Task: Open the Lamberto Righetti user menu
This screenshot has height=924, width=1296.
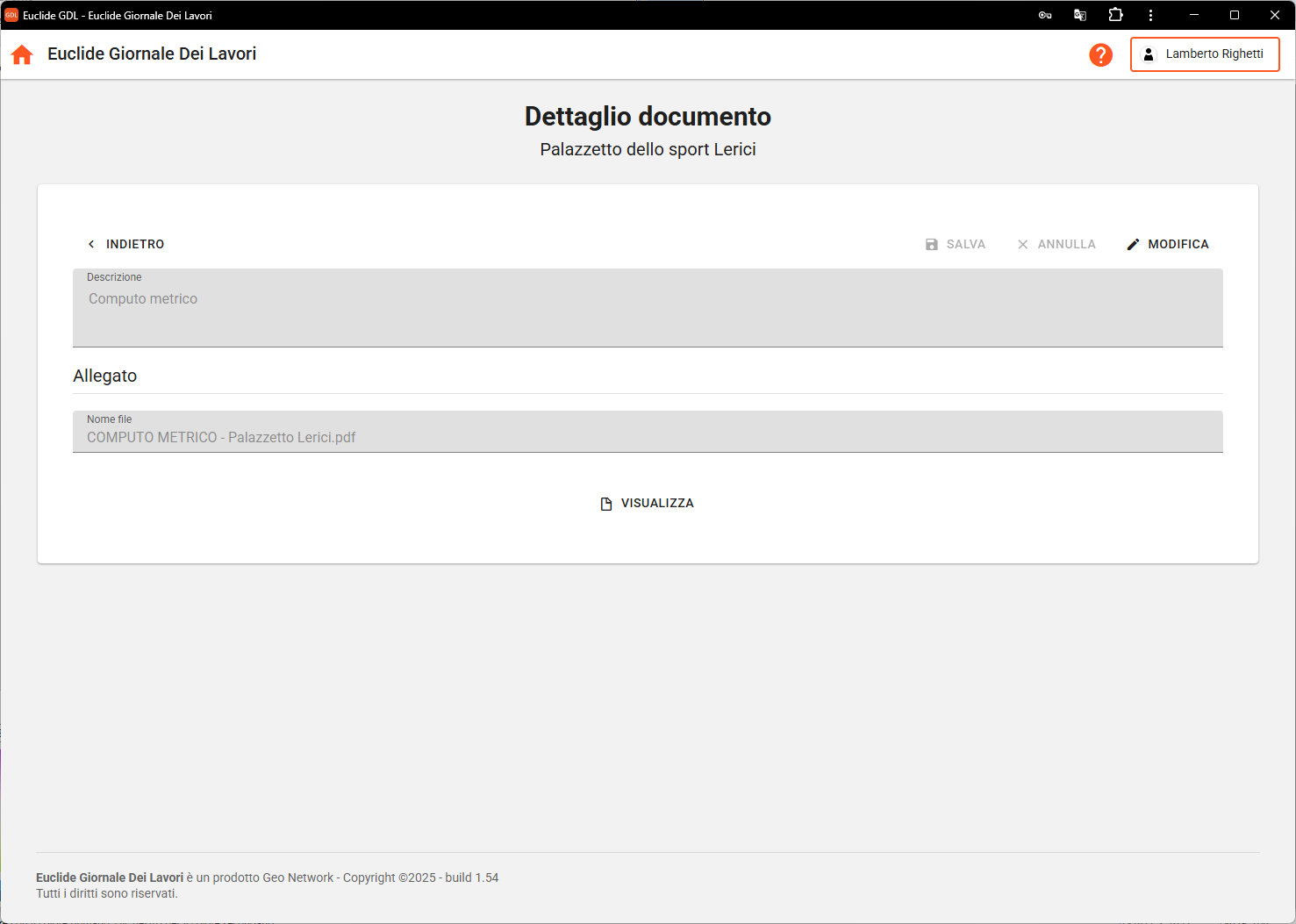Action: coord(1204,54)
